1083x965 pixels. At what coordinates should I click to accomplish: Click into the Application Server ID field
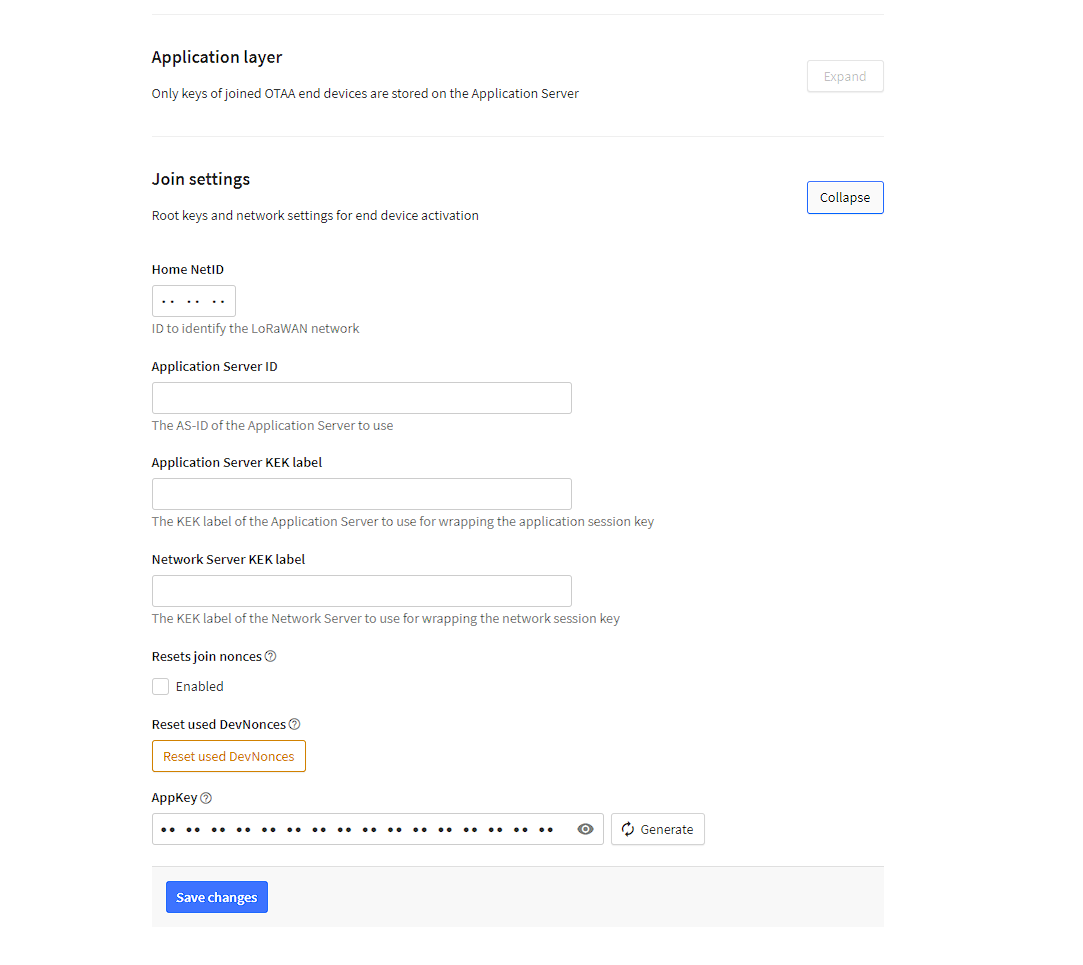point(362,398)
